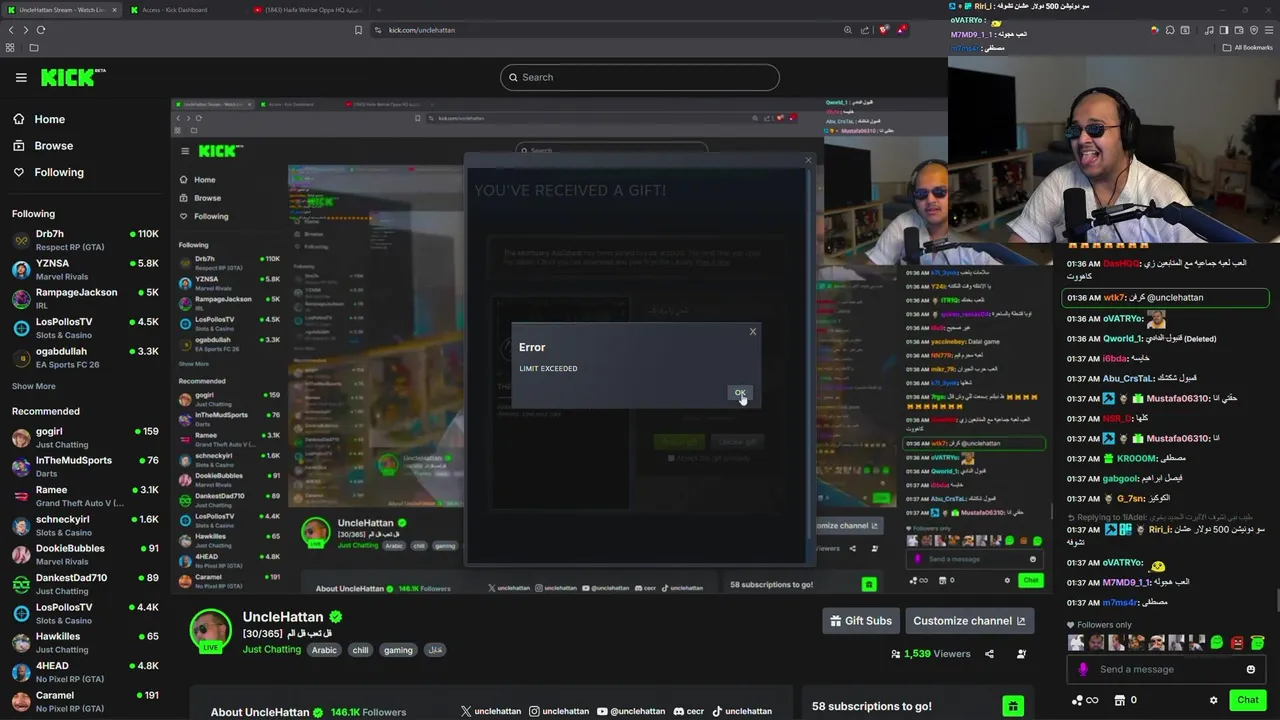Open DookieBubbles recommended channel
This screenshot has height=720, width=1280.
pyautogui.click(x=84, y=554)
